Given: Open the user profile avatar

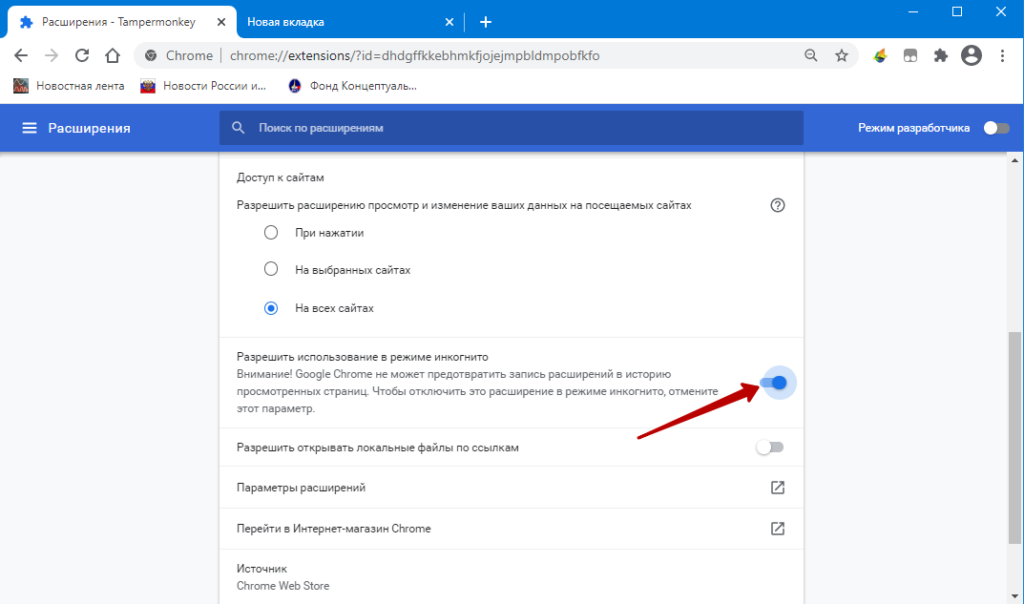Looking at the screenshot, I should pos(970,56).
